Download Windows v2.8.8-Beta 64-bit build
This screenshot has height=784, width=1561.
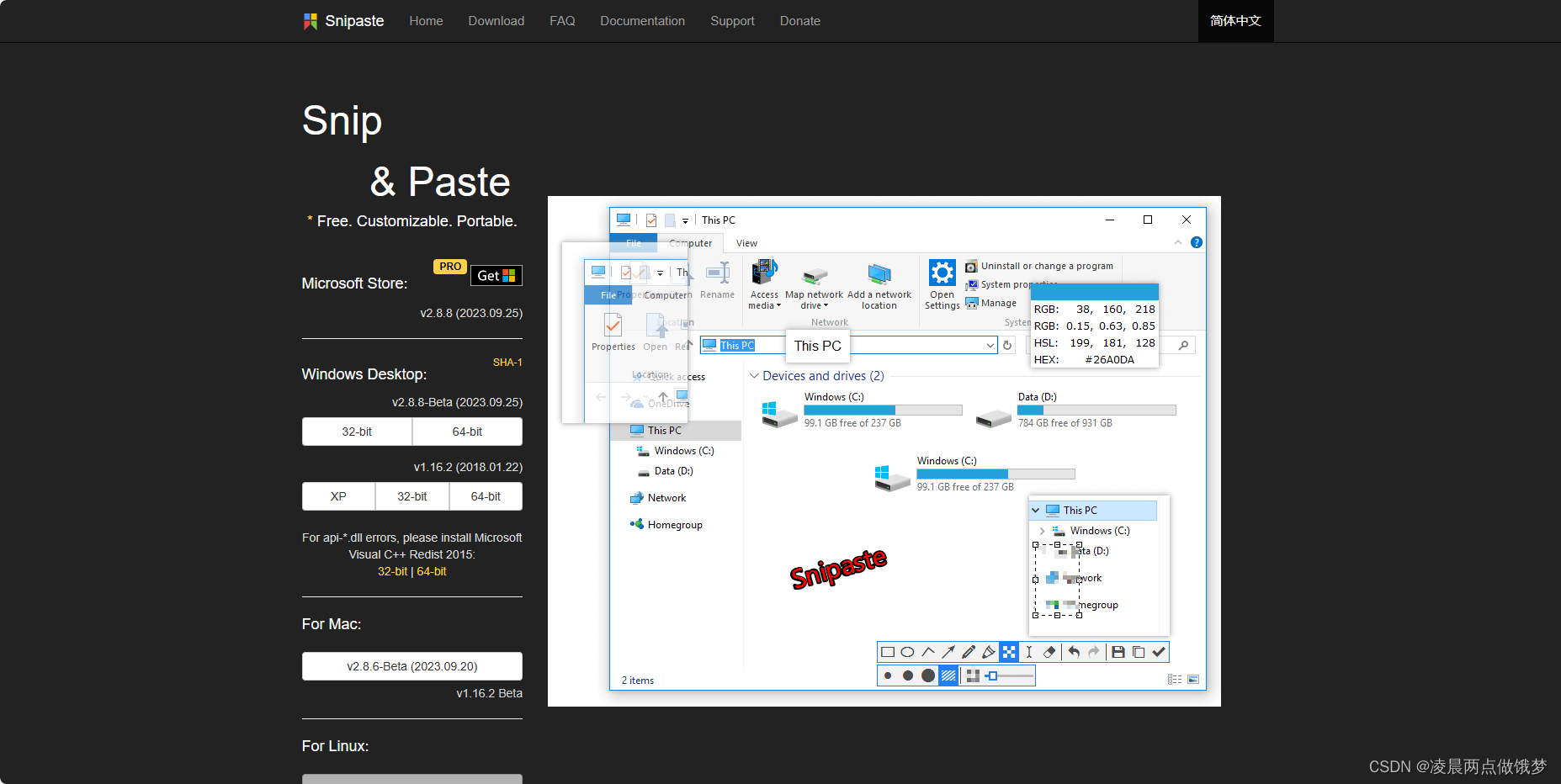tap(467, 432)
